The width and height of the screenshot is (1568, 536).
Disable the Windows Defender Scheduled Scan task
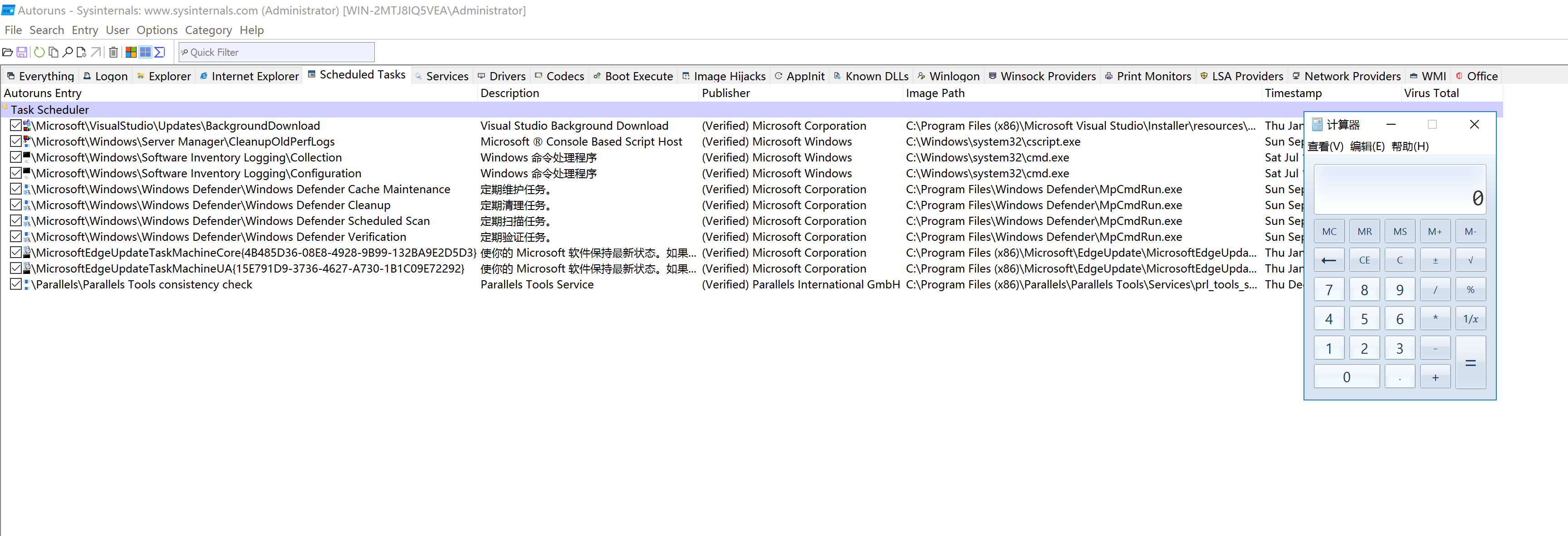click(16, 221)
